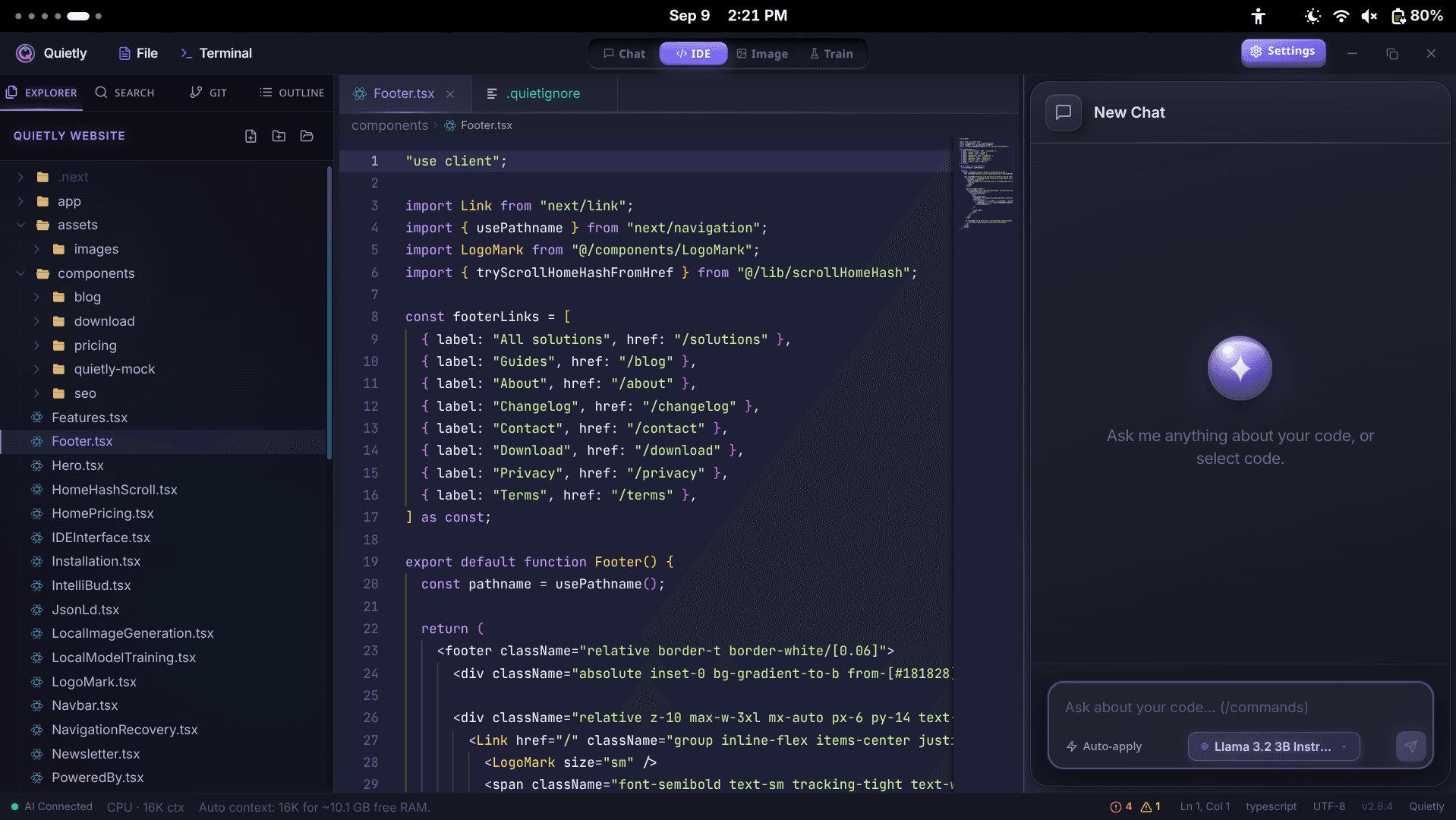This screenshot has height=820, width=1456.
Task: Click the breadcrumb Footer.tsx file entry
Action: pos(478,125)
